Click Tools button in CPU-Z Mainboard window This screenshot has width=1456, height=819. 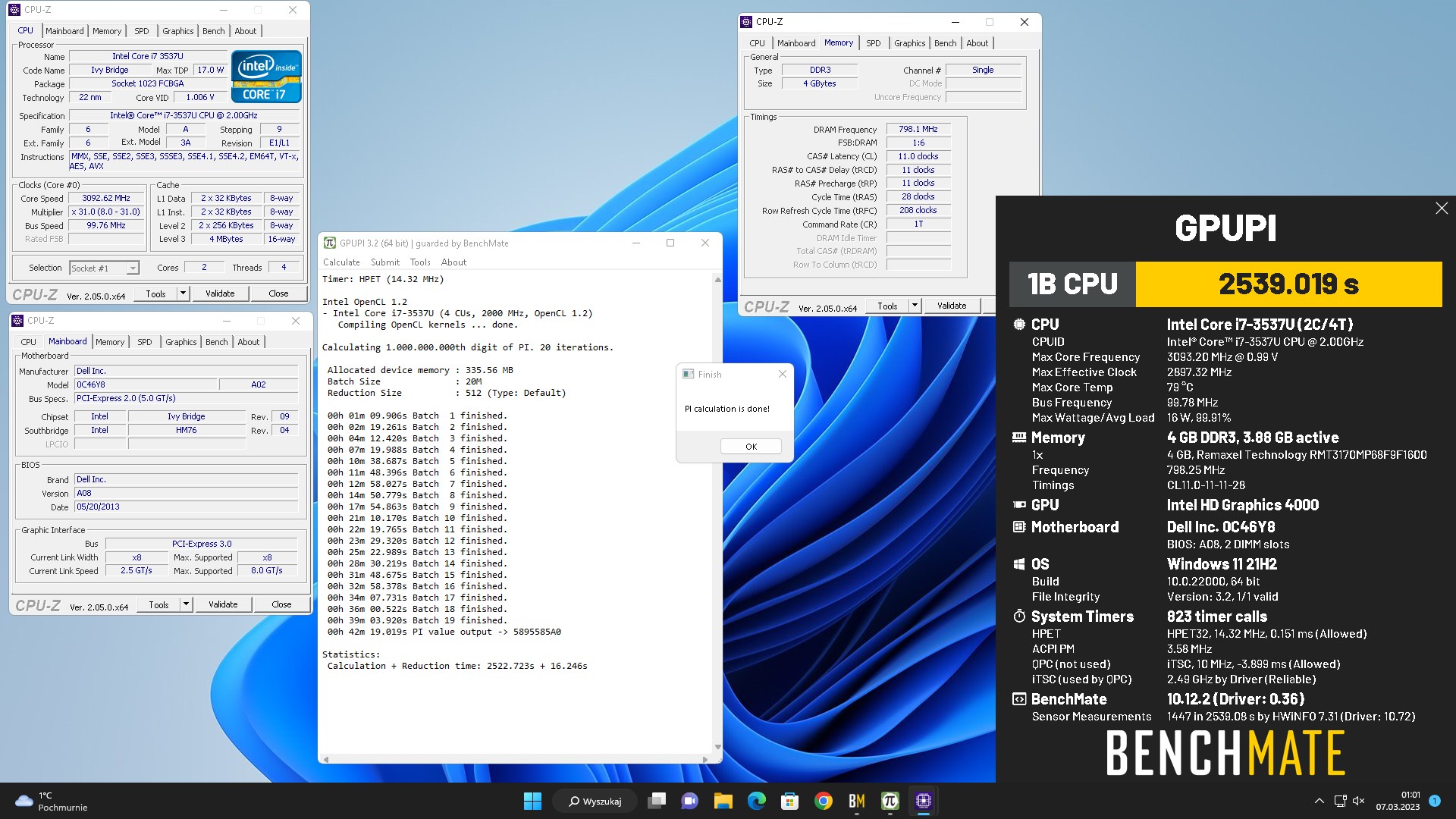coord(158,604)
